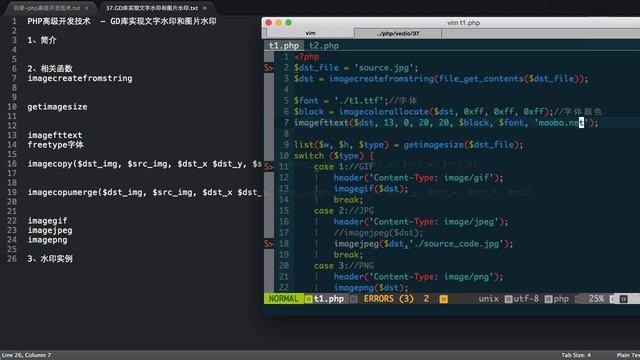Viewport: 640px width, 360px height.
Task: Click the unix file format indicator
Action: click(489, 299)
